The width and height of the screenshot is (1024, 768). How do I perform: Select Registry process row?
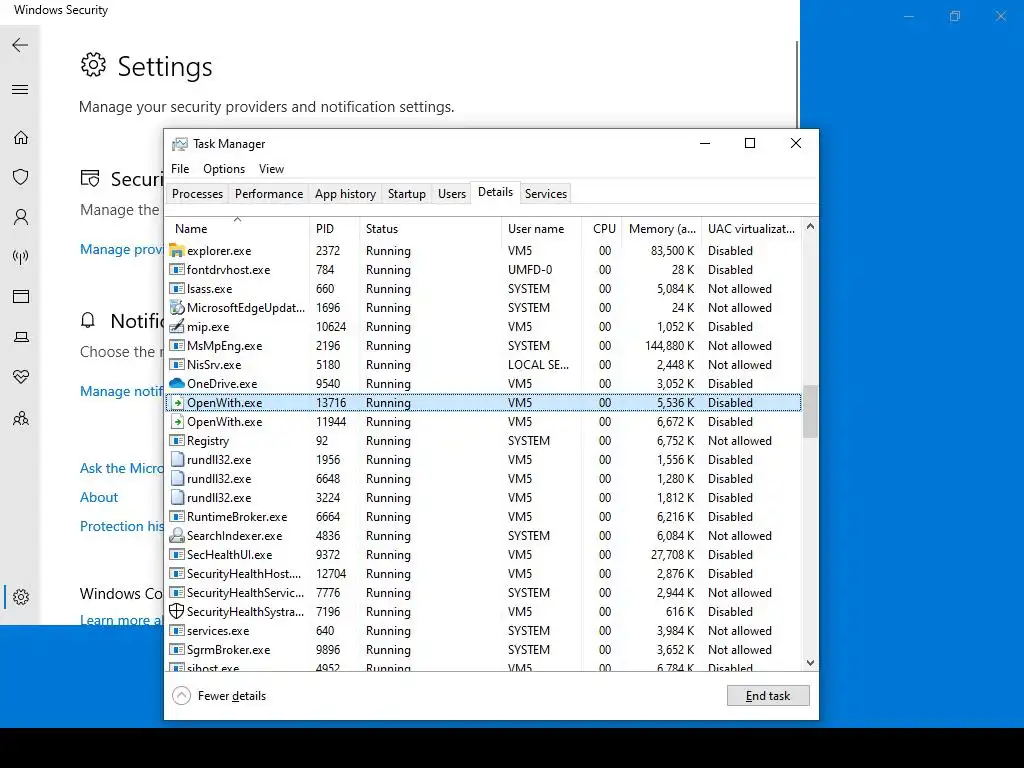coord(484,441)
